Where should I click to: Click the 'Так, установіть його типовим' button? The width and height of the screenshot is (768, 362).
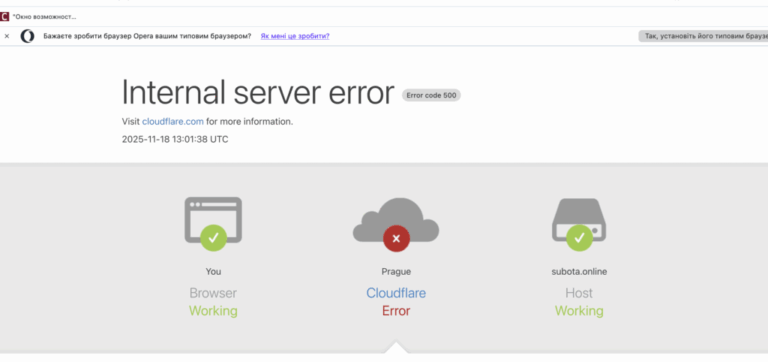point(703,36)
